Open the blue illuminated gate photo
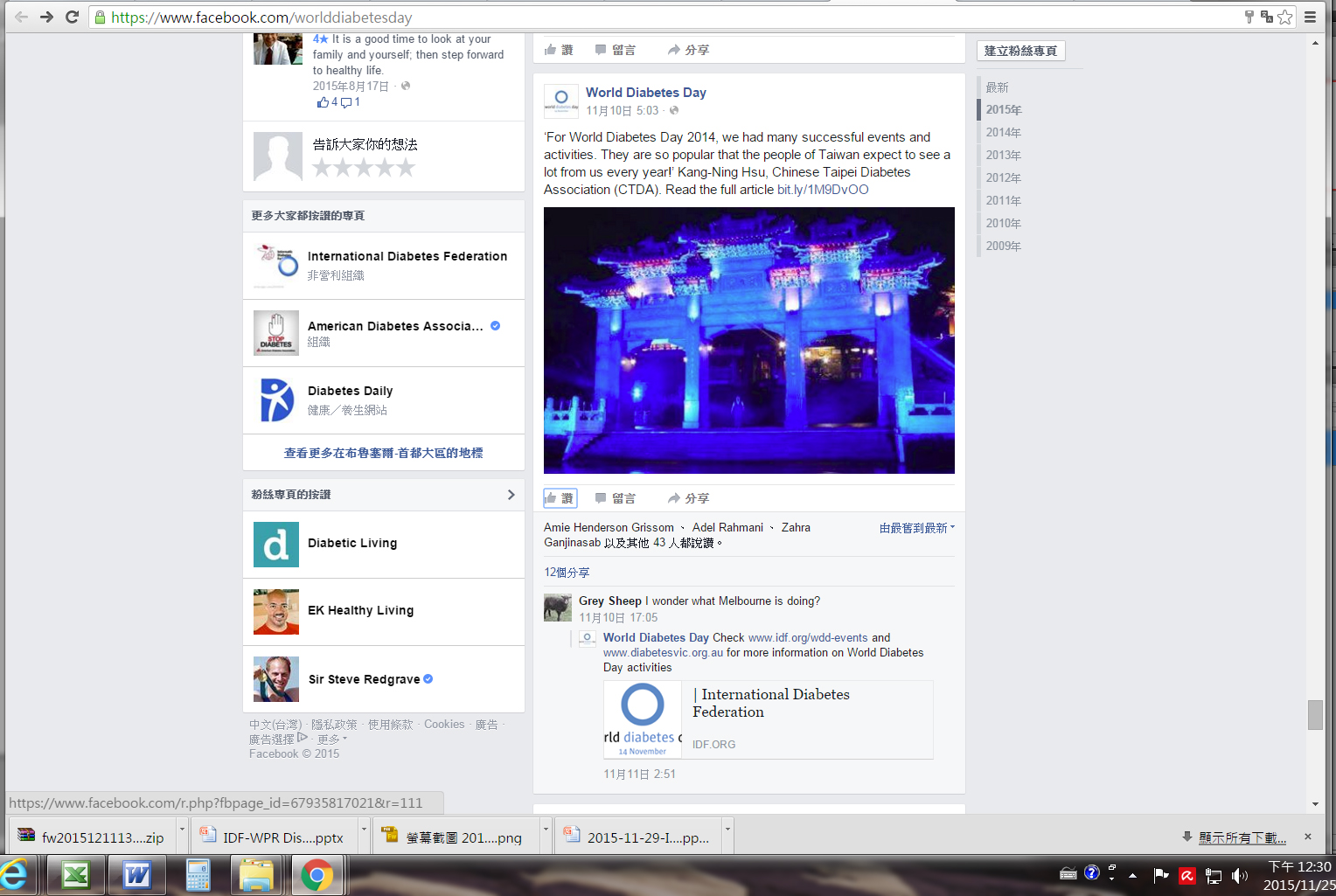 pyautogui.click(x=749, y=340)
